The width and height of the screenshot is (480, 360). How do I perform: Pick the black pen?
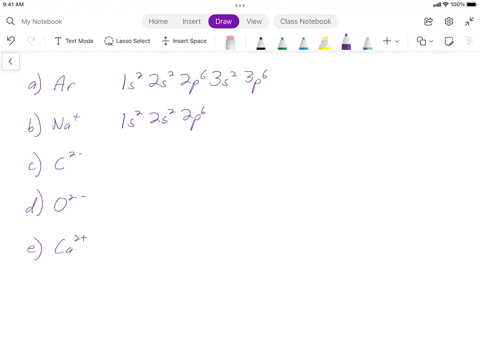tap(261, 43)
